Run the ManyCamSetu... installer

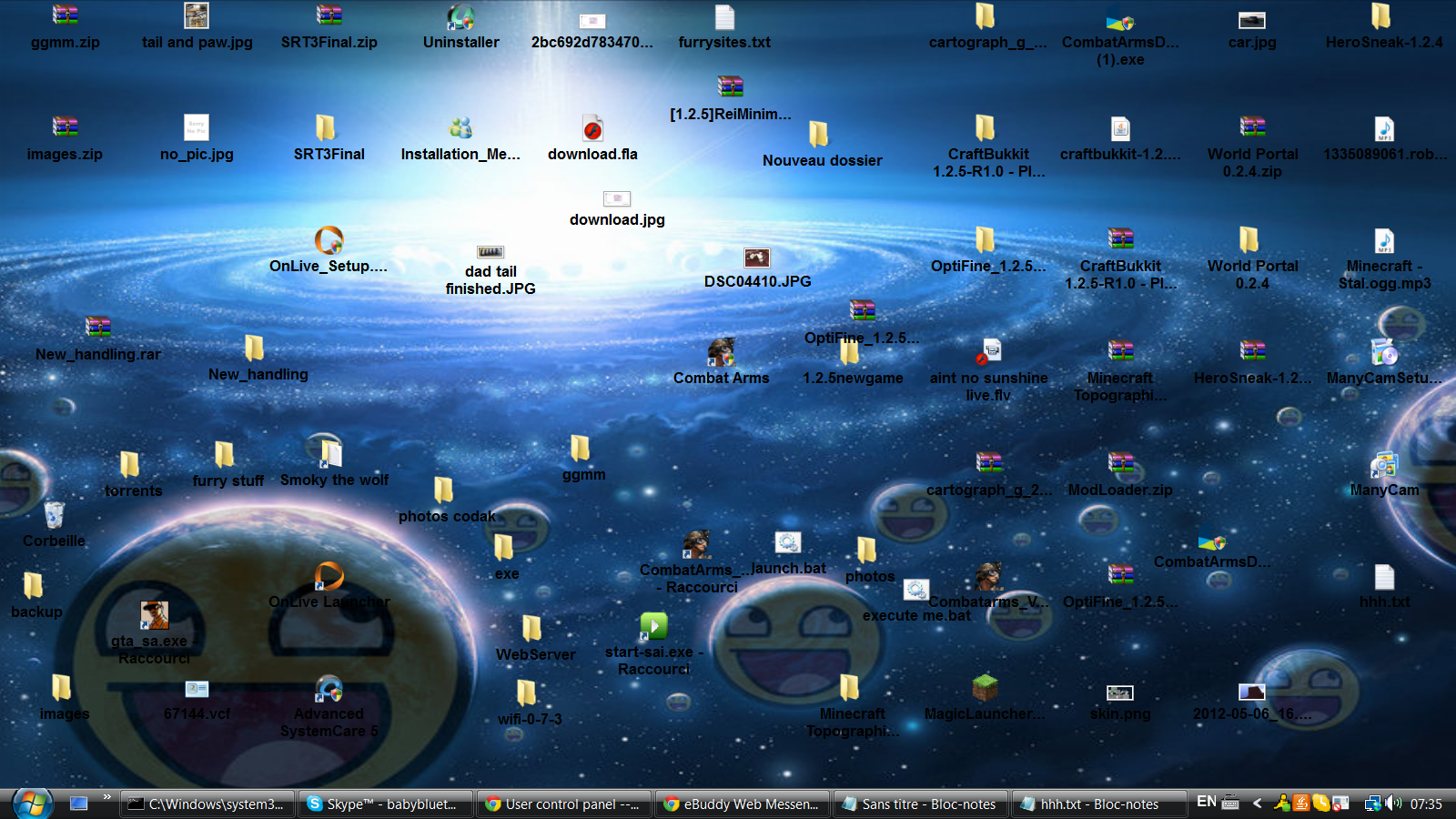coord(1384,351)
